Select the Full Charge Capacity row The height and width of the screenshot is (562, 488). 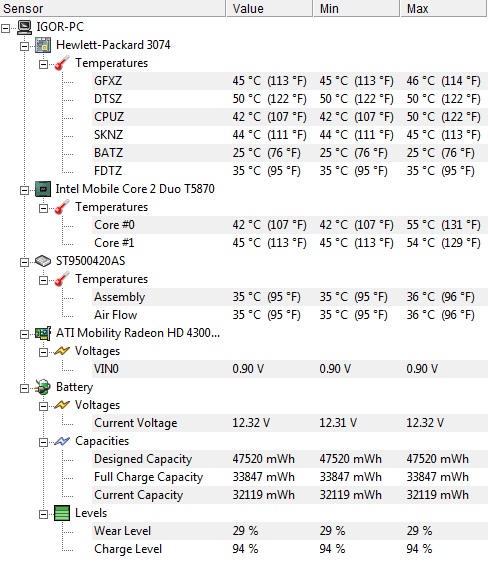tap(290, 477)
